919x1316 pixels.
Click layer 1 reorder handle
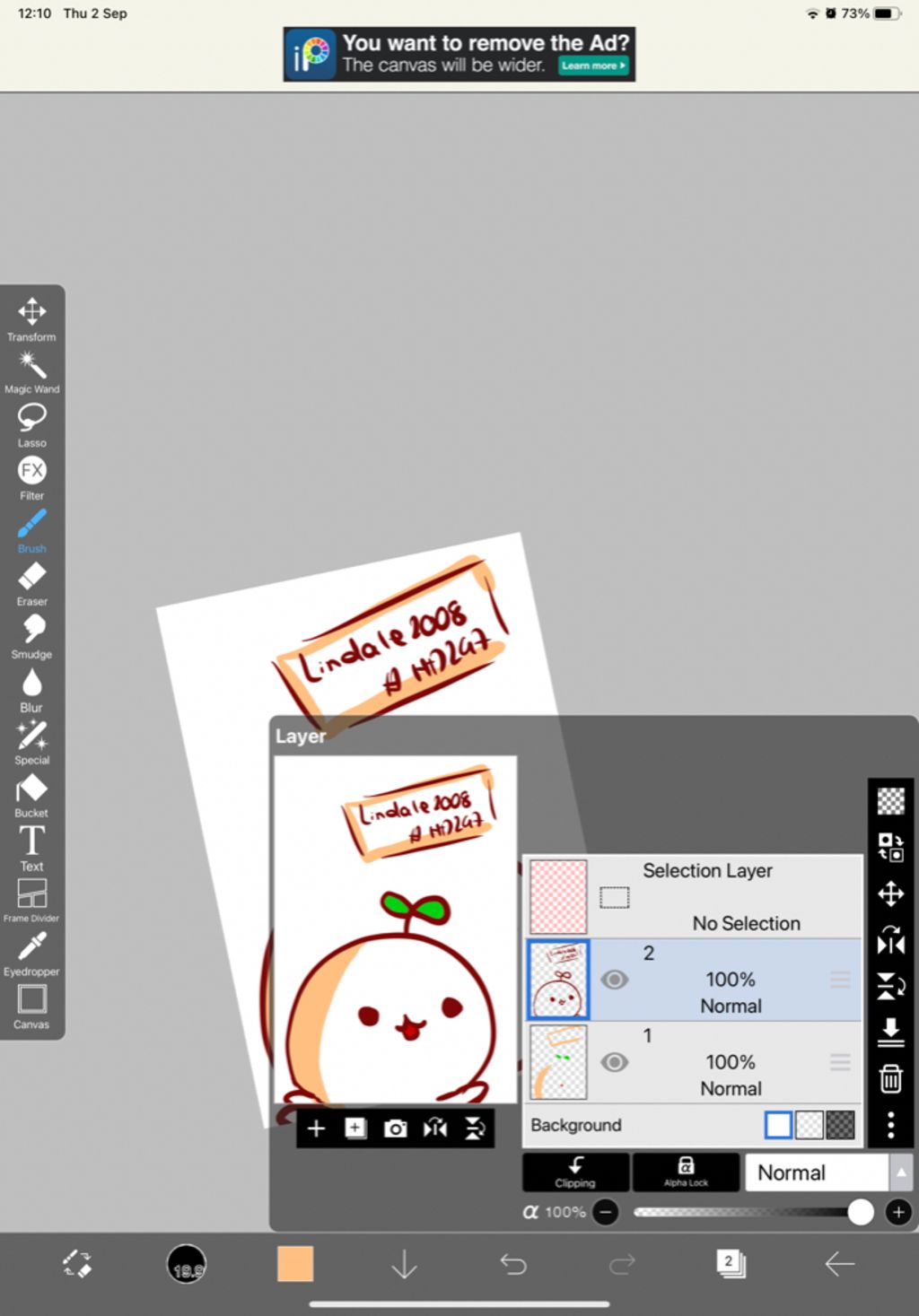pyautogui.click(x=840, y=1062)
